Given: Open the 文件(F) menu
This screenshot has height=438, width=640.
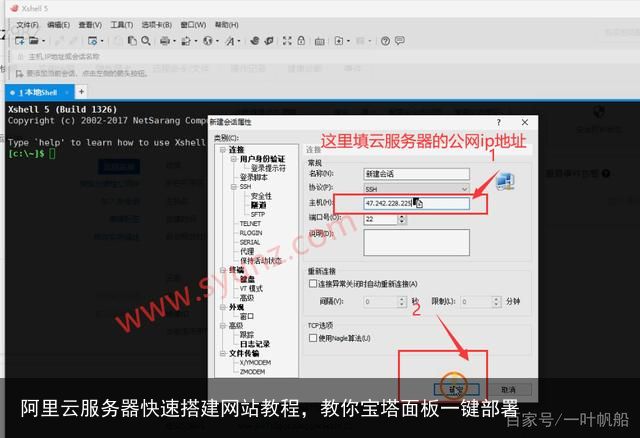Looking at the screenshot, I should (27, 25).
